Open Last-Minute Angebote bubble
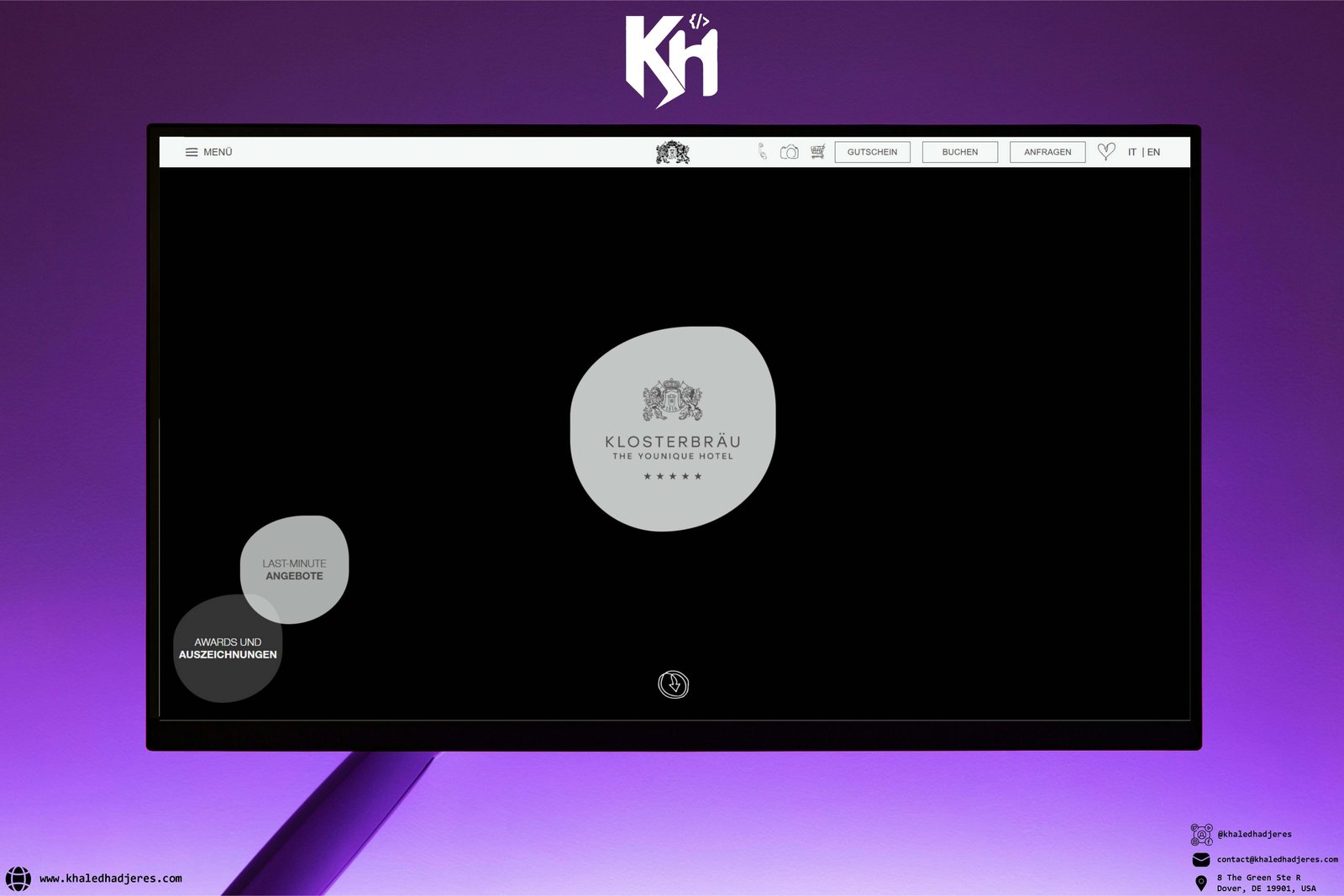Image resolution: width=1344 pixels, height=896 pixels. coord(294,569)
